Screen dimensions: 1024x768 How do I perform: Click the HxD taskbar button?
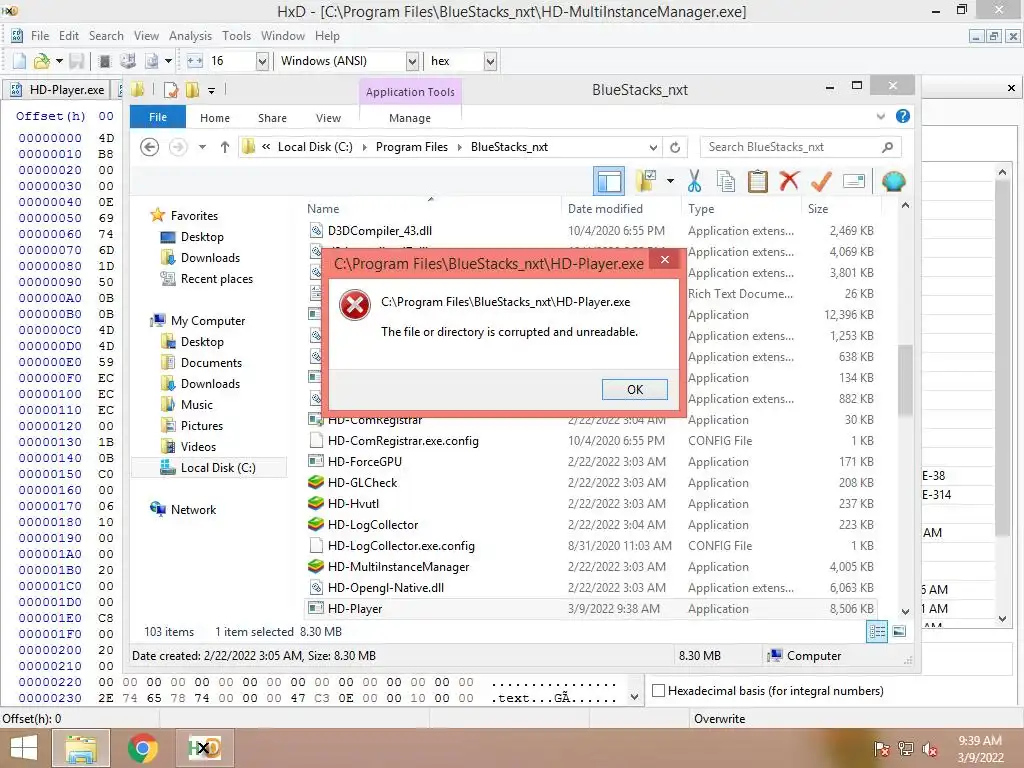204,748
